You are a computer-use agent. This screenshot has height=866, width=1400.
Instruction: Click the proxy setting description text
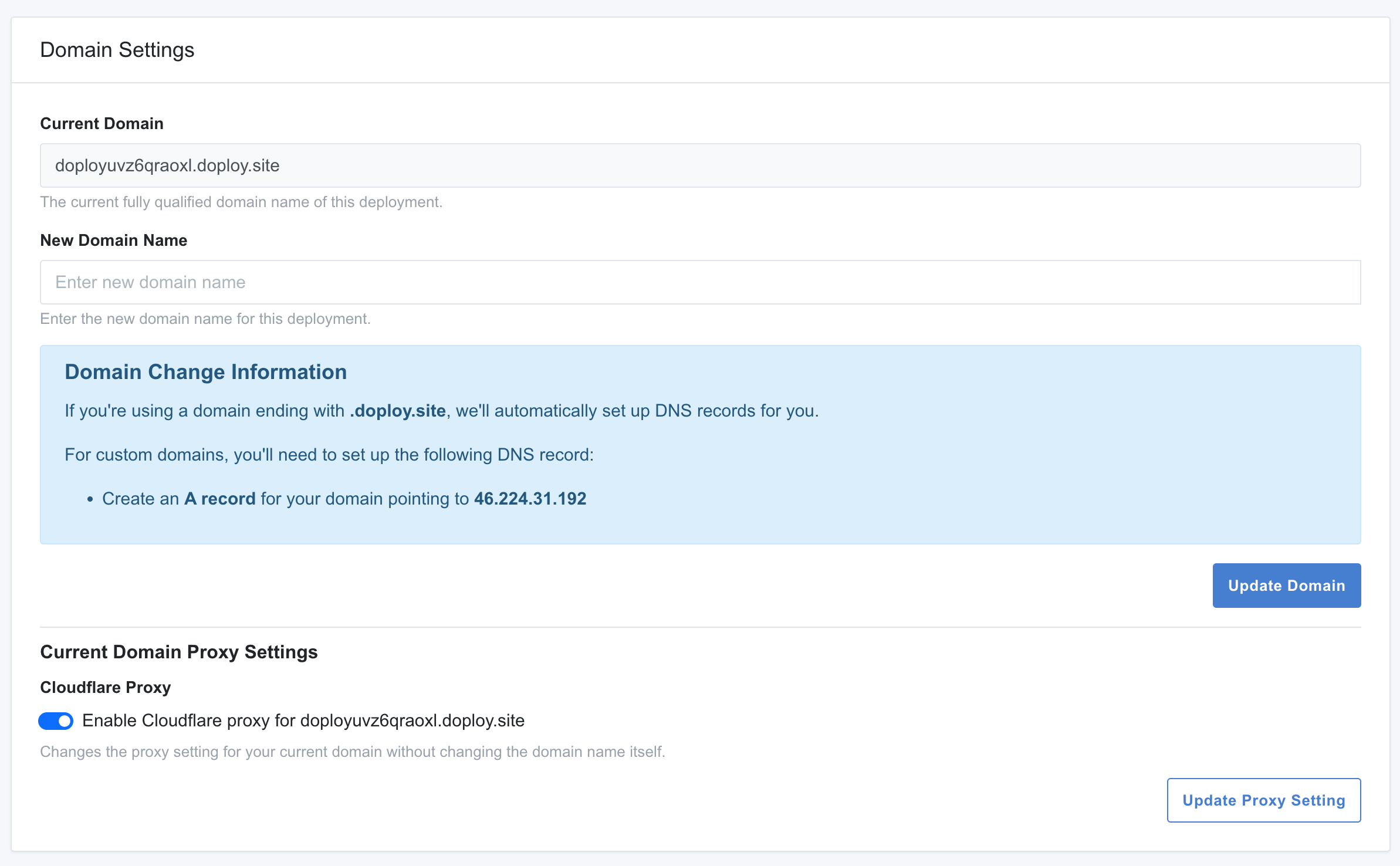[x=353, y=752]
